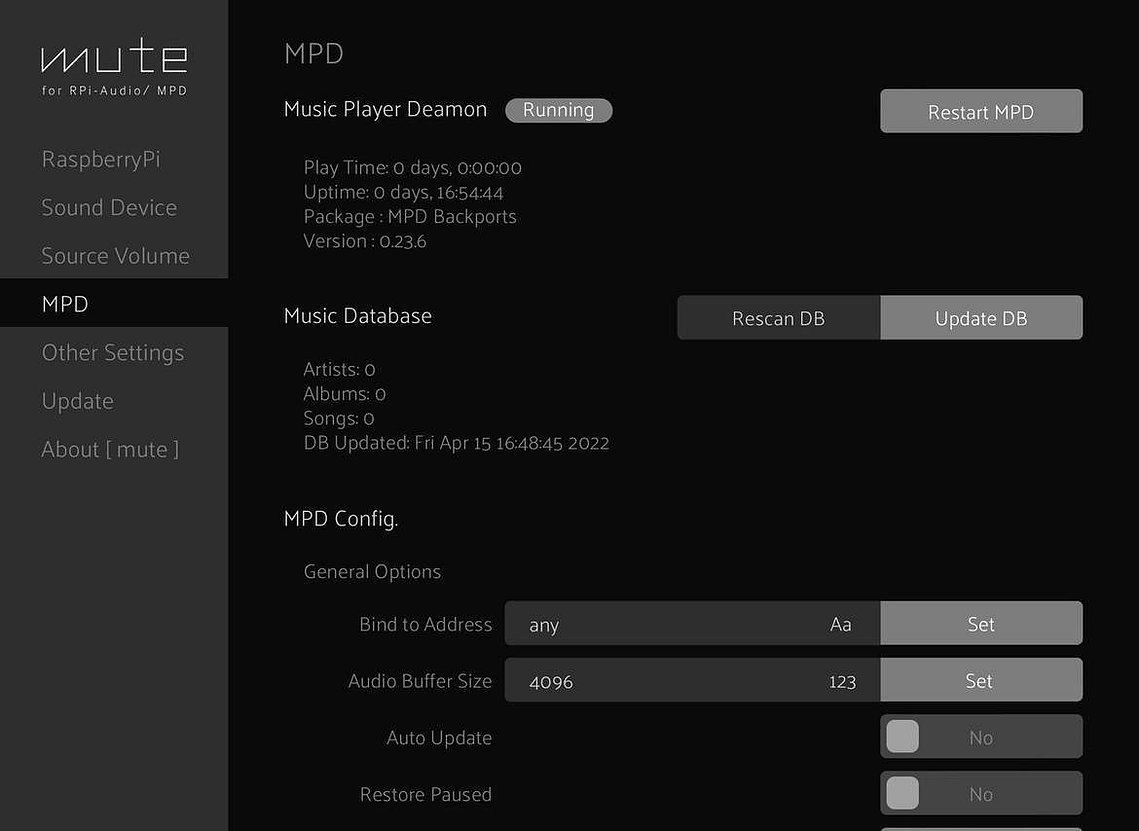Image resolution: width=1139 pixels, height=831 pixels.
Task: Click Set for Bind to Address
Action: click(981, 623)
